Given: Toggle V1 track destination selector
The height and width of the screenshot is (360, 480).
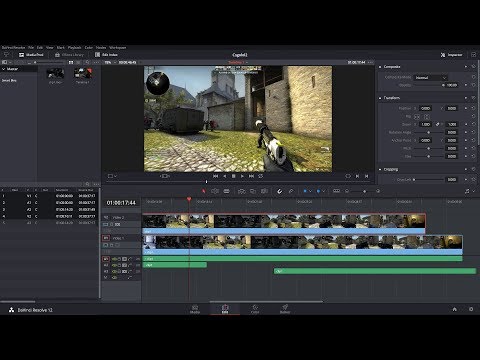Looking at the screenshot, I should click(x=106, y=238).
